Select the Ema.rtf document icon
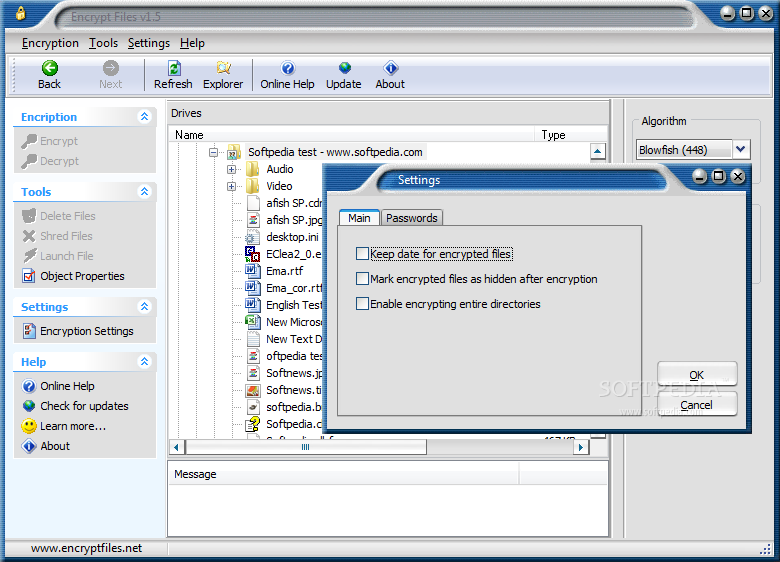The image size is (780, 562). coord(253,271)
